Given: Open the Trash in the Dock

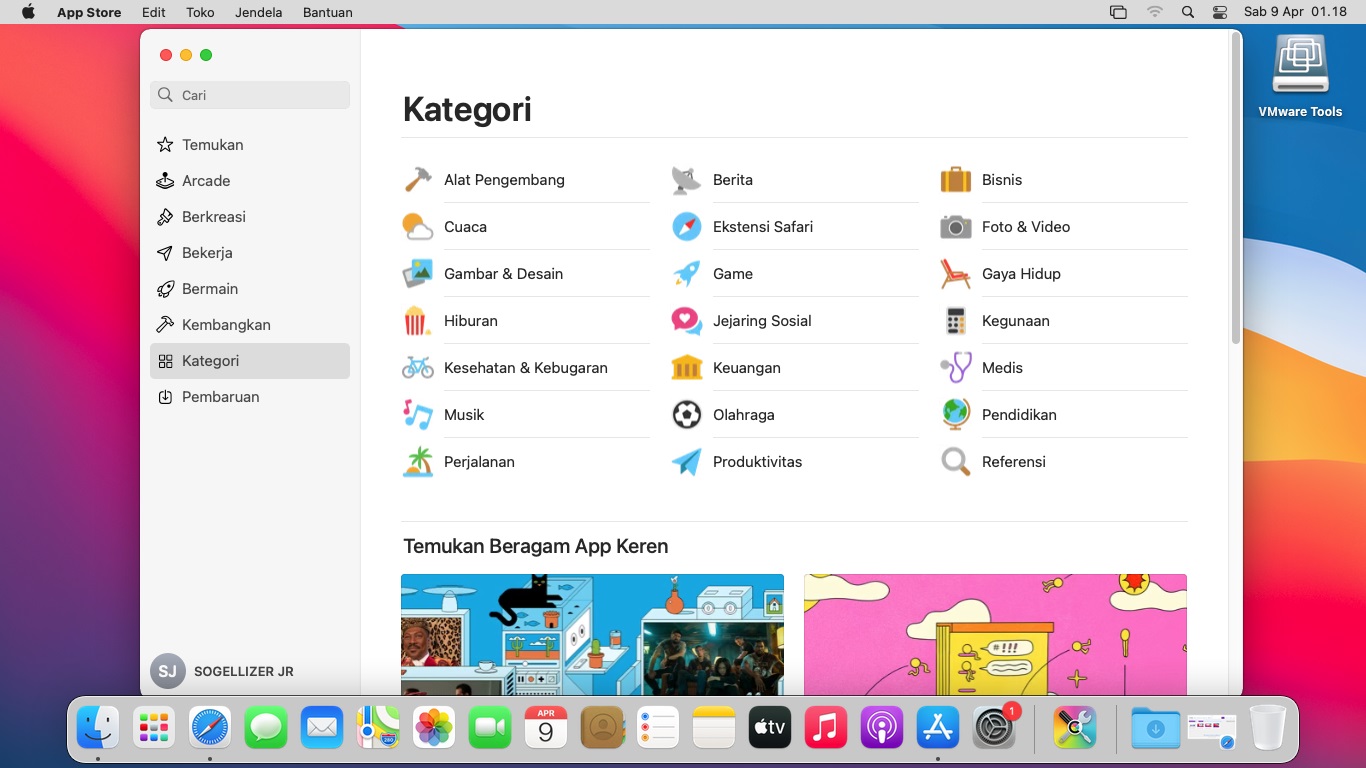Looking at the screenshot, I should [1268, 728].
